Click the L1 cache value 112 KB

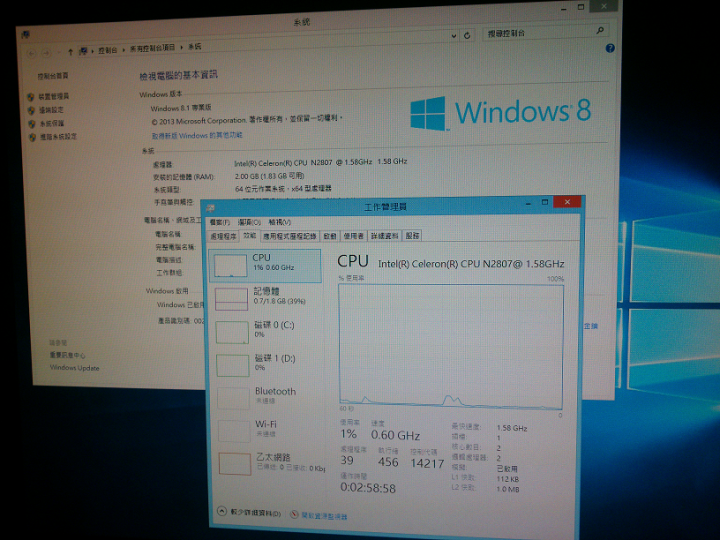pyautogui.click(x=507, y=479)
